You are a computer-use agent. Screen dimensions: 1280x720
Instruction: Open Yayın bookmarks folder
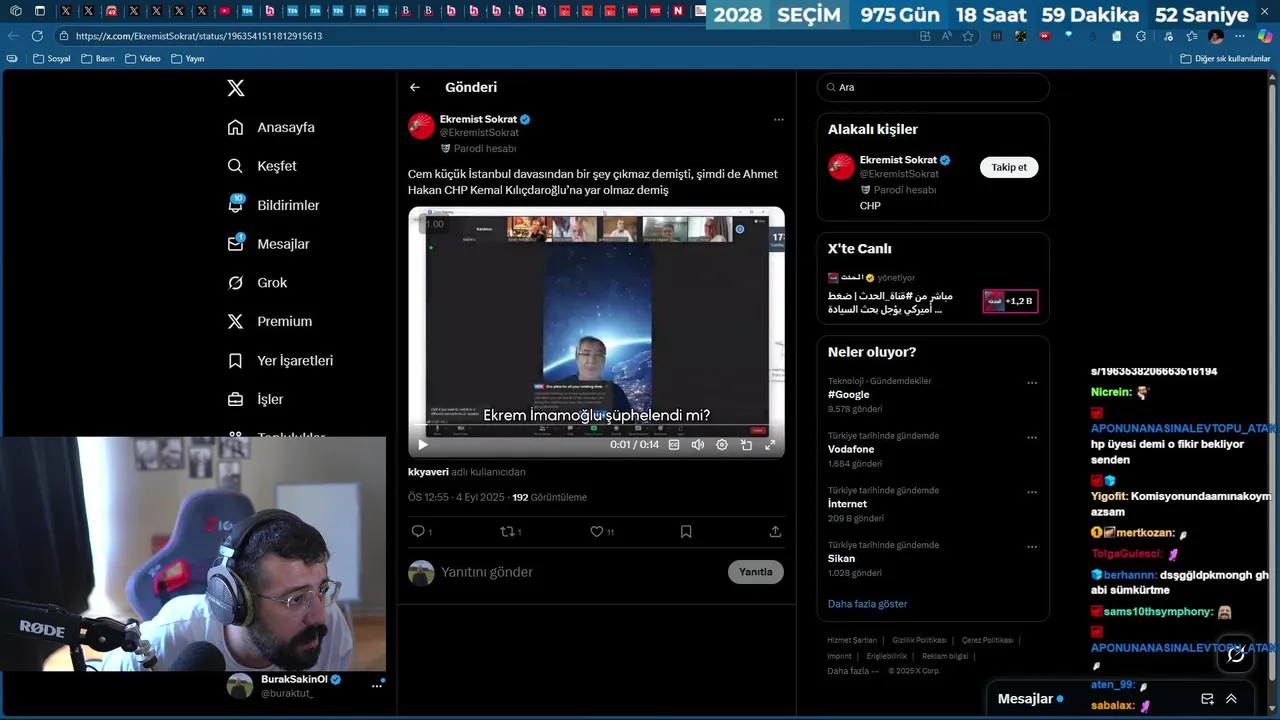(187, 59)
